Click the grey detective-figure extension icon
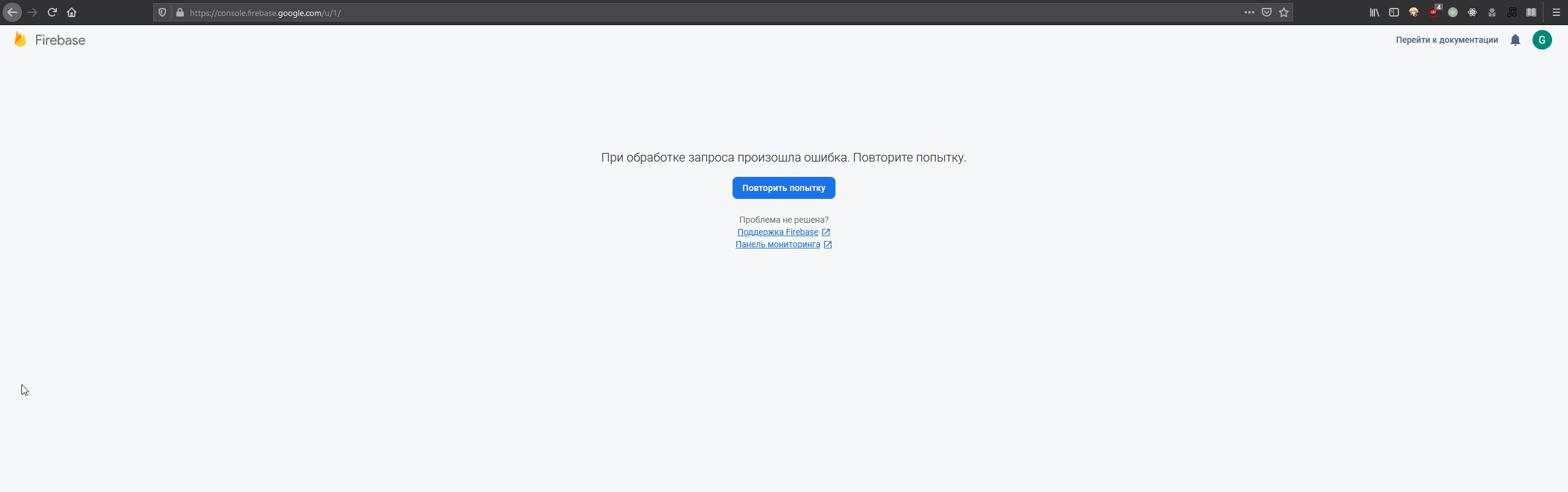Viewport: 1568px width, 492px height. [1492, 12]
